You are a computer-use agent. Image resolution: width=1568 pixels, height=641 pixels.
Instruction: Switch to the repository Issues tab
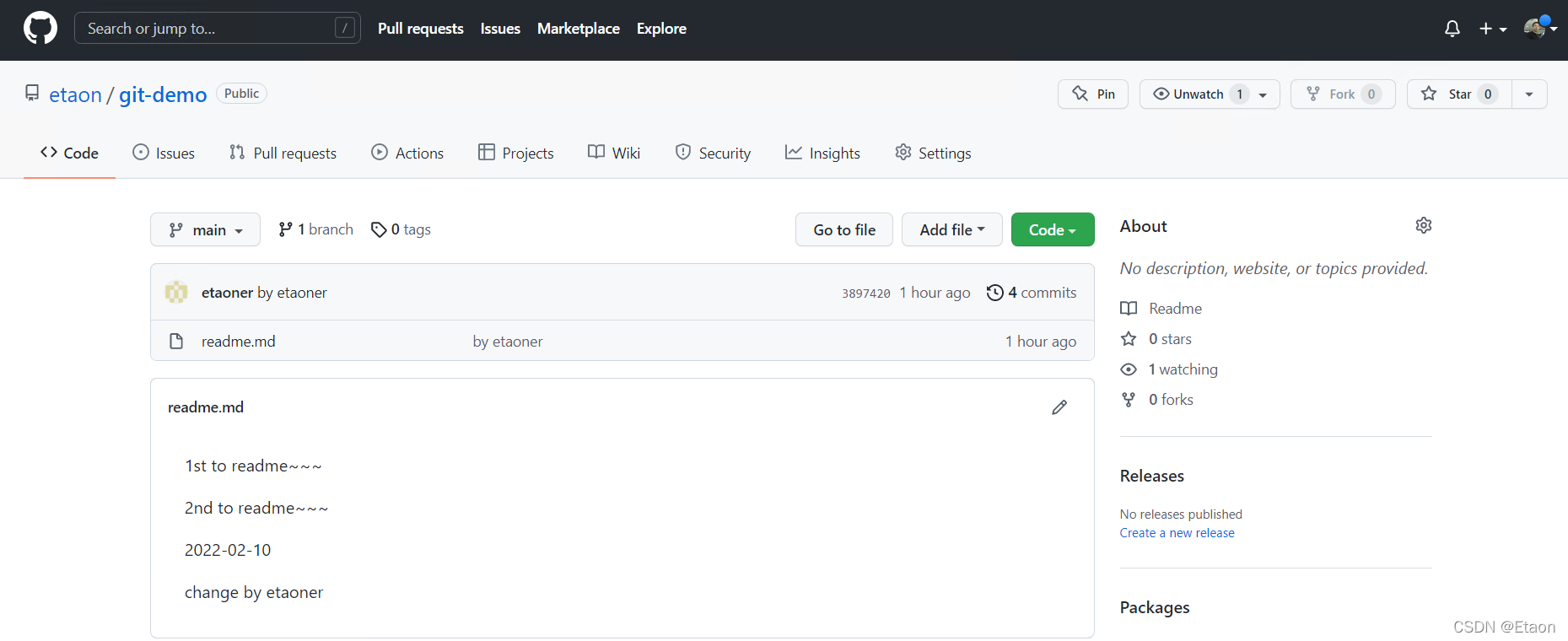click(164, 153)
